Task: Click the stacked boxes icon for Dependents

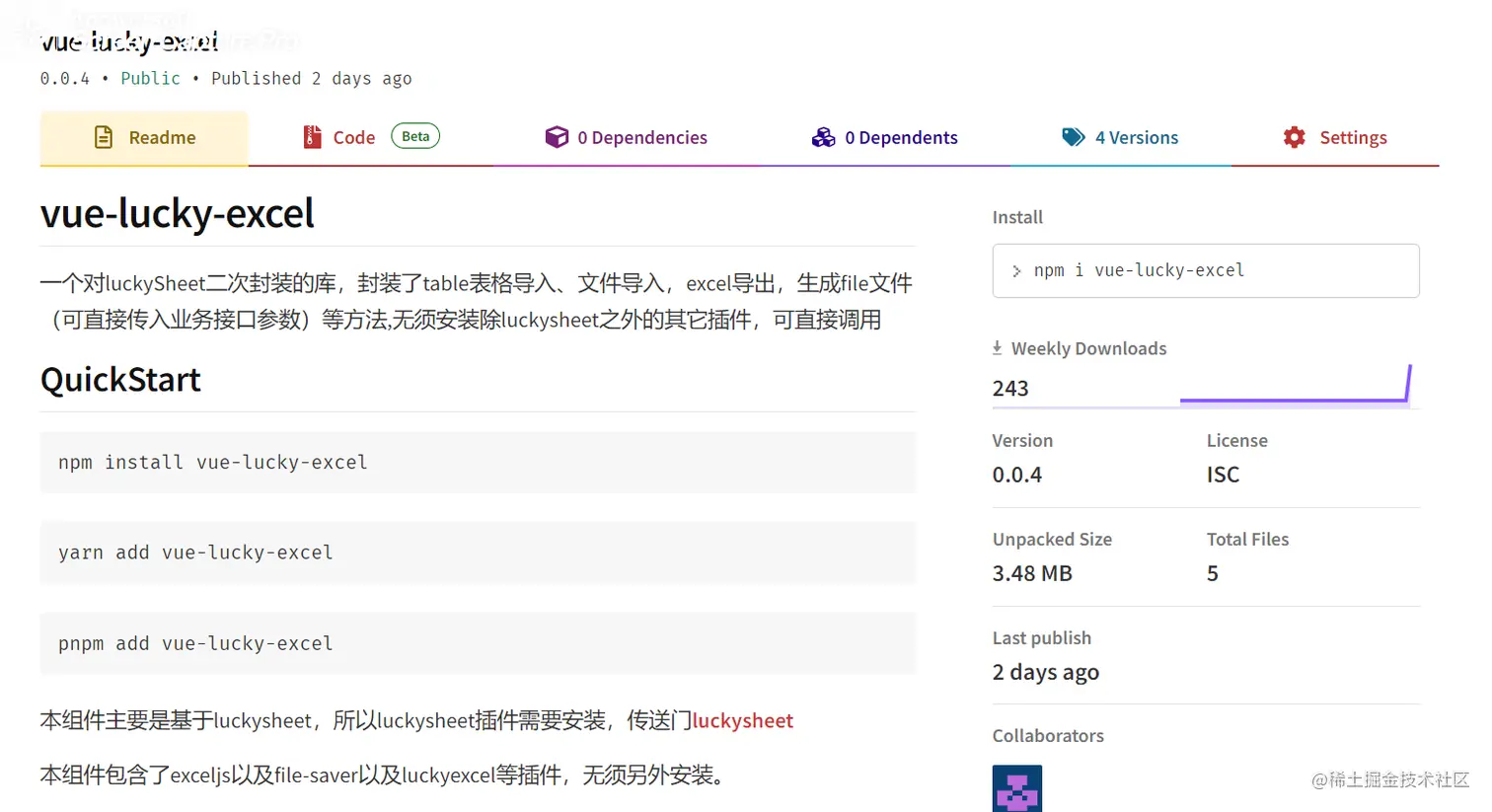Action: (x=824, y=137)
